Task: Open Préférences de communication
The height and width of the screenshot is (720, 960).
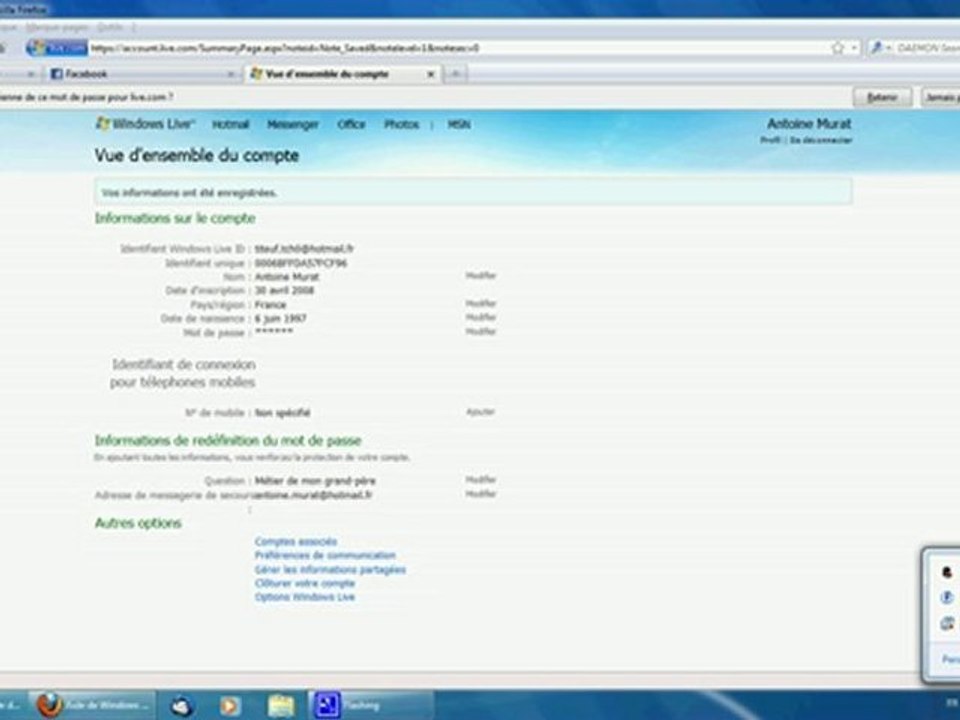Action: pos(325,555)
